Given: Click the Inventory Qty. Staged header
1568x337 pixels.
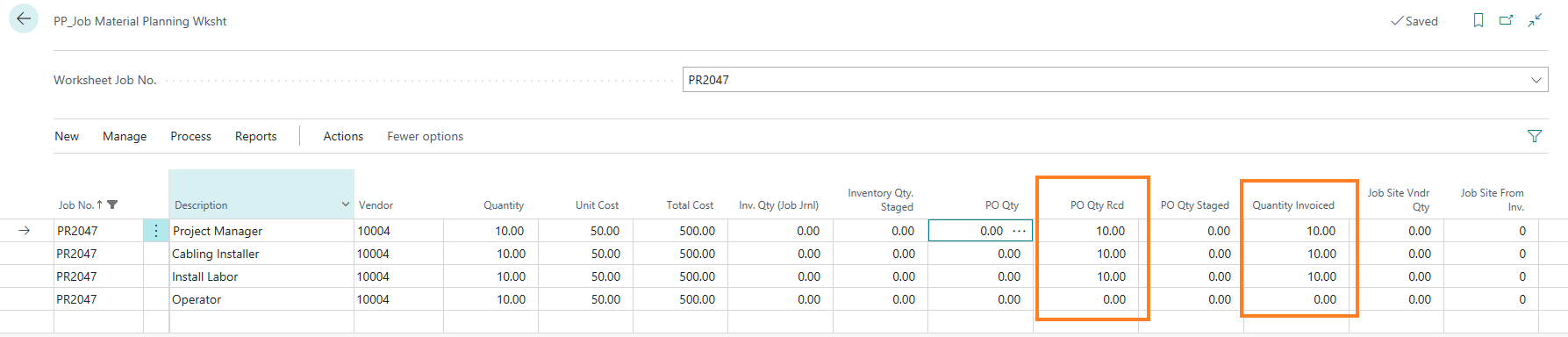Looking at the screenshot, I should pyautogui.click(x=880, y=199).
